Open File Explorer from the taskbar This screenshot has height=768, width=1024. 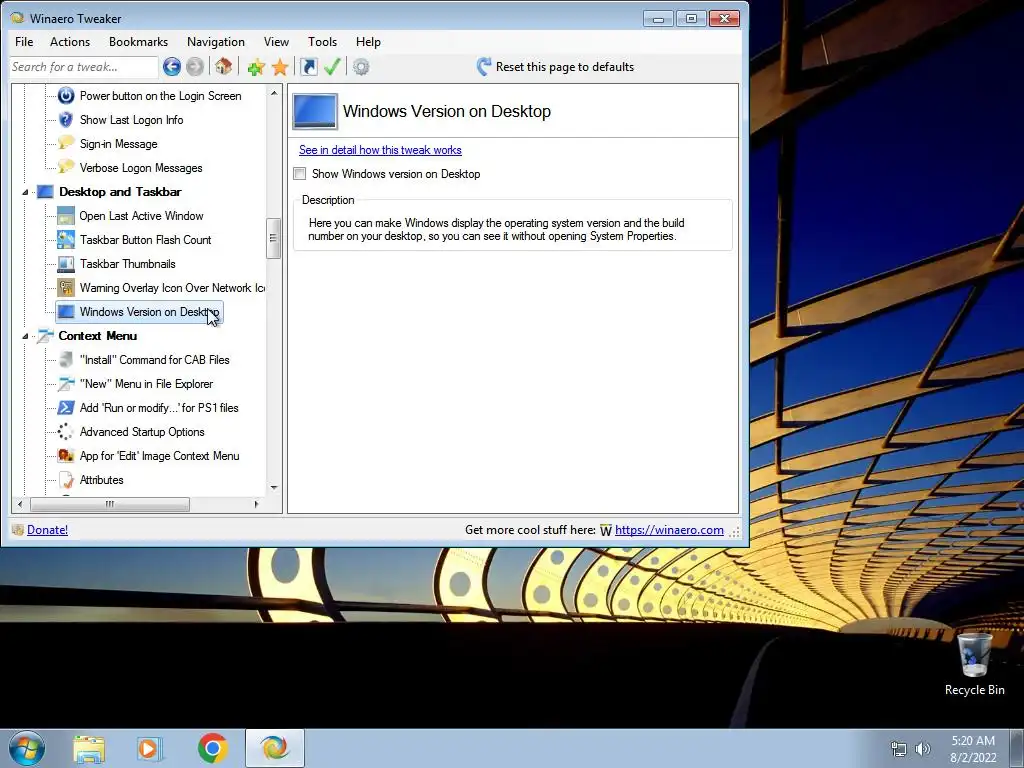[x=89, y=748]
